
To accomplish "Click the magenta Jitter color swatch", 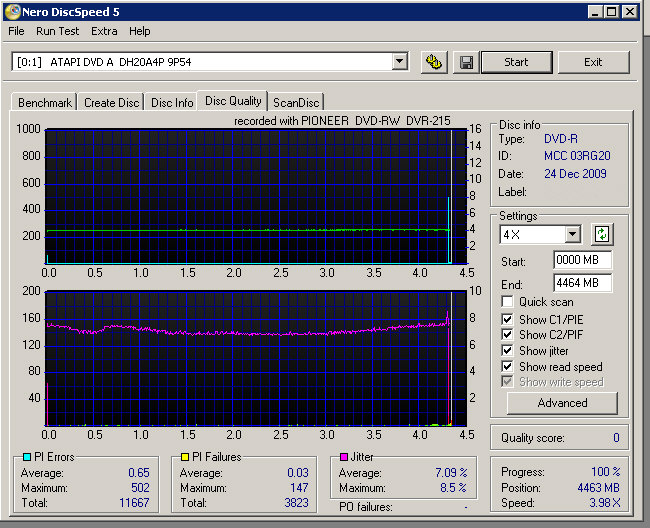I will click(x=344, y=457).
